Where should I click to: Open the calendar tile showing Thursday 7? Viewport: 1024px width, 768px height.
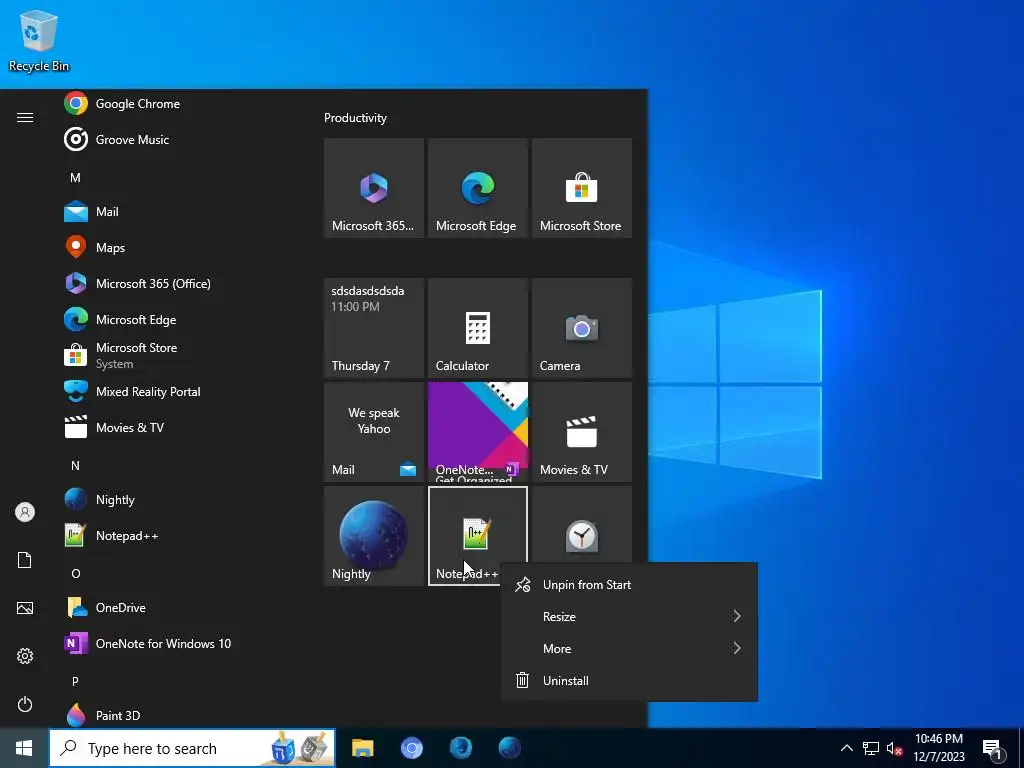point(374,328)
